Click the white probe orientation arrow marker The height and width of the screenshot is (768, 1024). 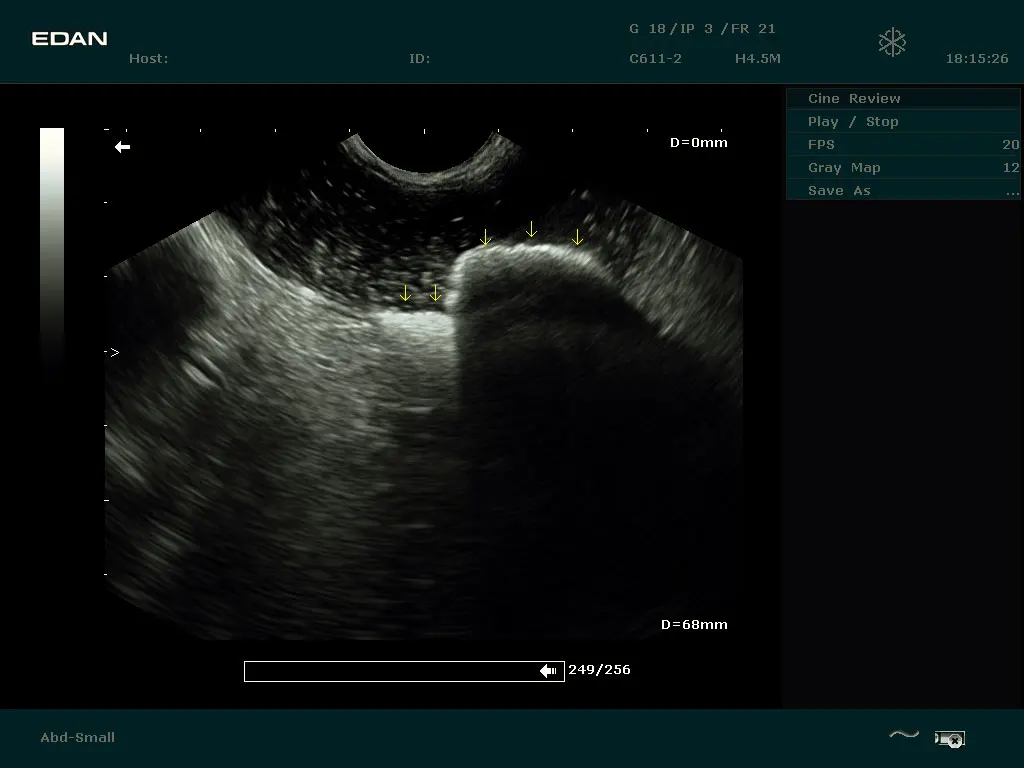[x=122, y=147]
